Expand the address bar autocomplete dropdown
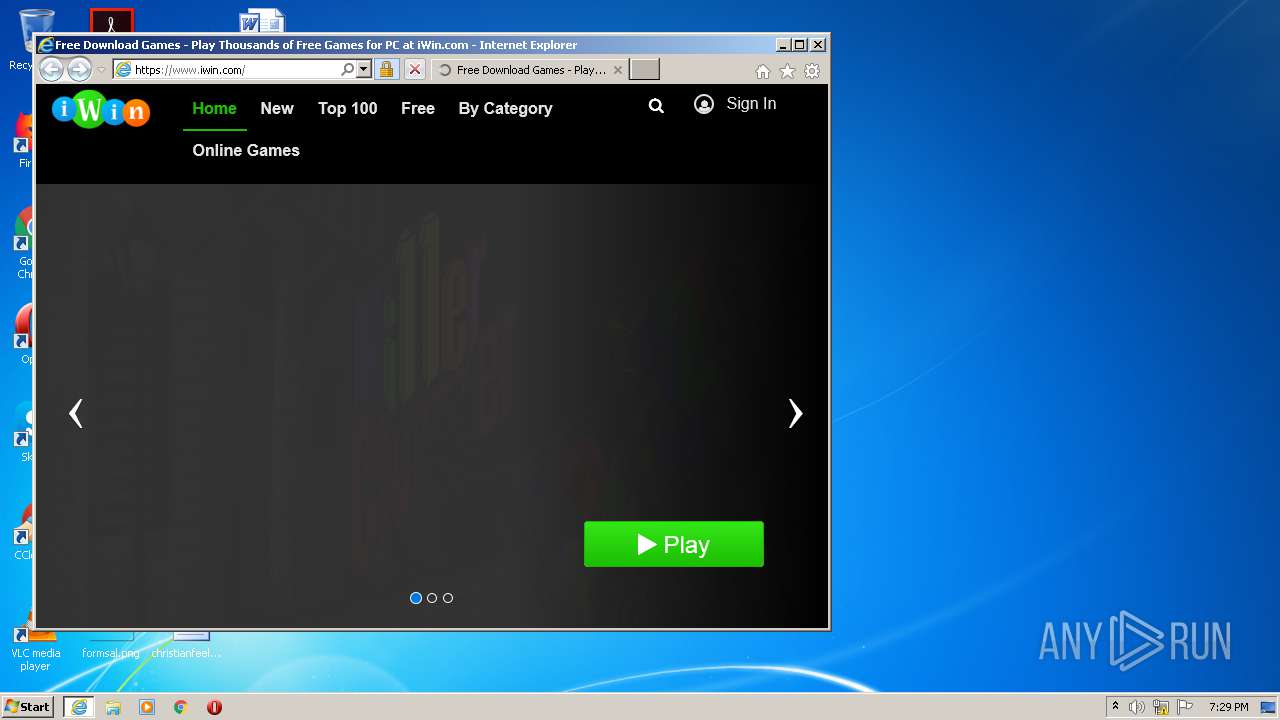 click(x=363, y=69)
